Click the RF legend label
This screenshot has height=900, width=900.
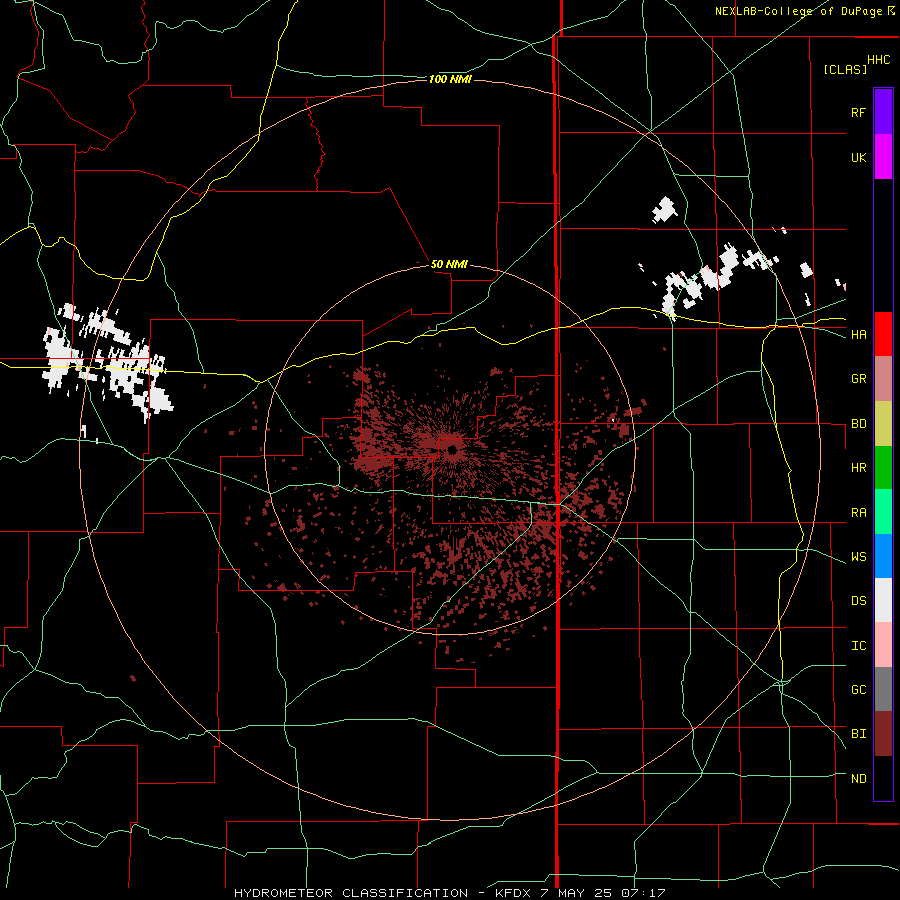858,112
